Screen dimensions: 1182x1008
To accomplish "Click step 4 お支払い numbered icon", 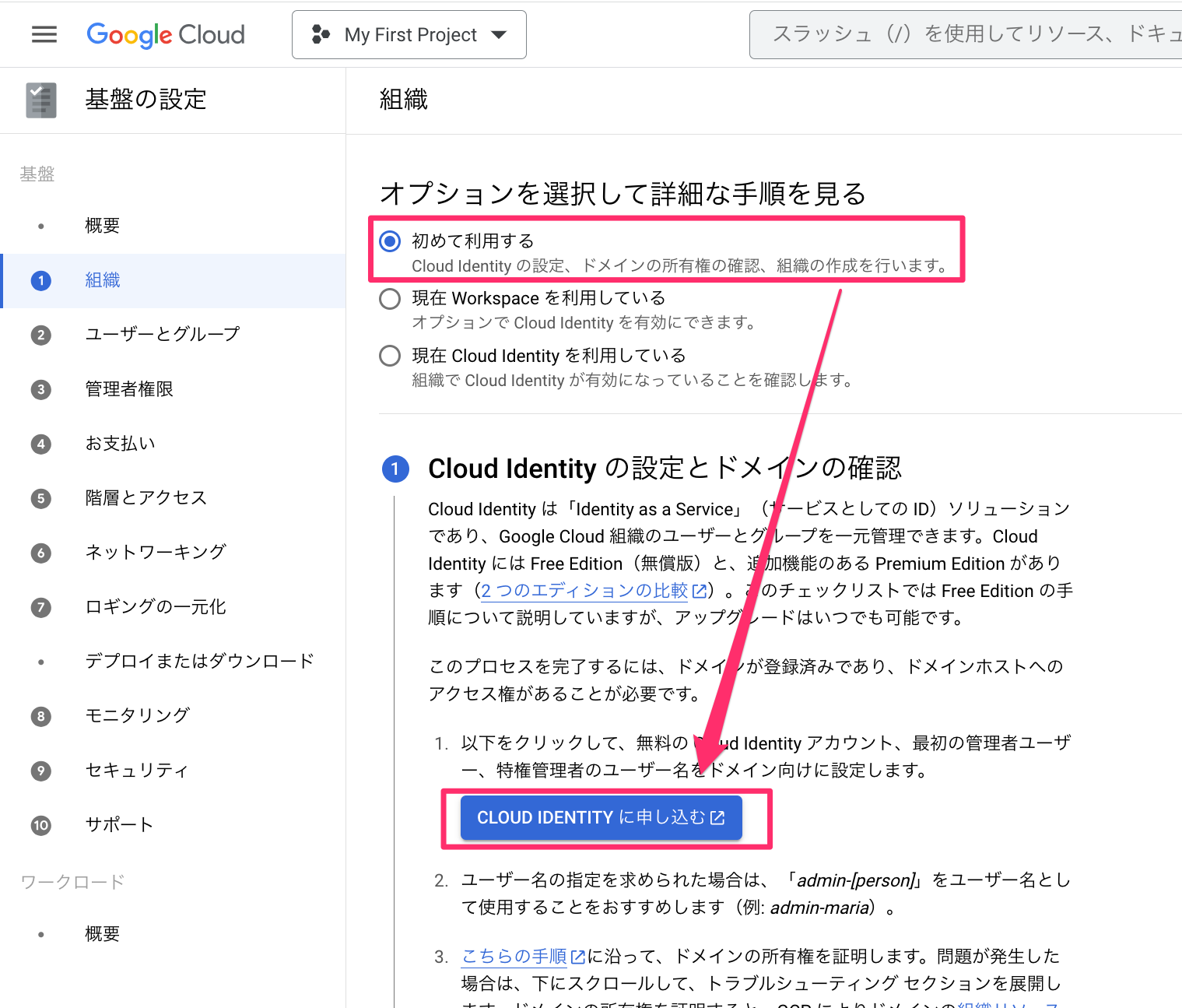I will pos(40,444).
